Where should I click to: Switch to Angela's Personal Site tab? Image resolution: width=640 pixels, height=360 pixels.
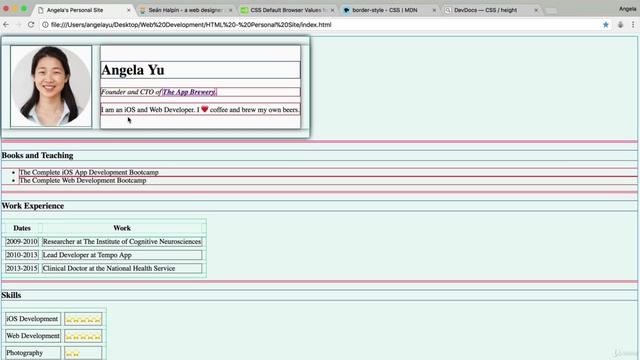coord(84,10)
